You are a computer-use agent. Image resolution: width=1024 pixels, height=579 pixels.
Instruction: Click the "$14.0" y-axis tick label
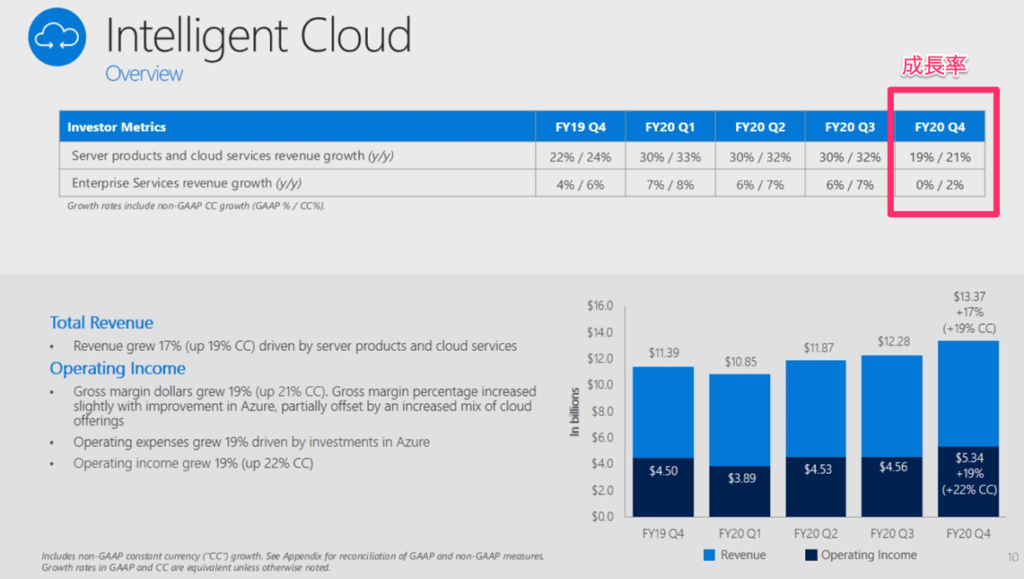tap(600, 332)
